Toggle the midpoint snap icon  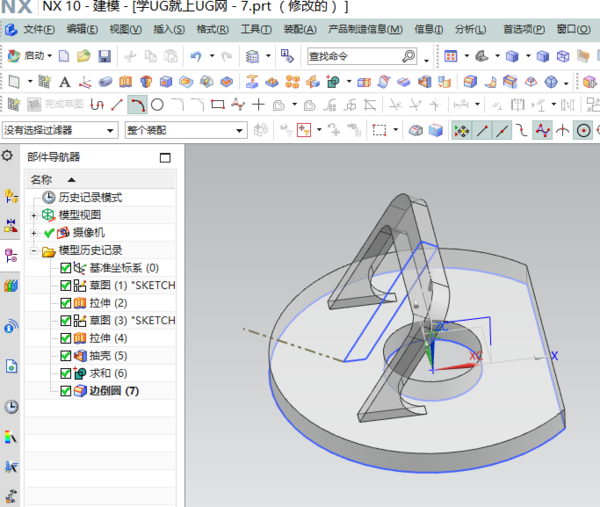click(502, 131)
